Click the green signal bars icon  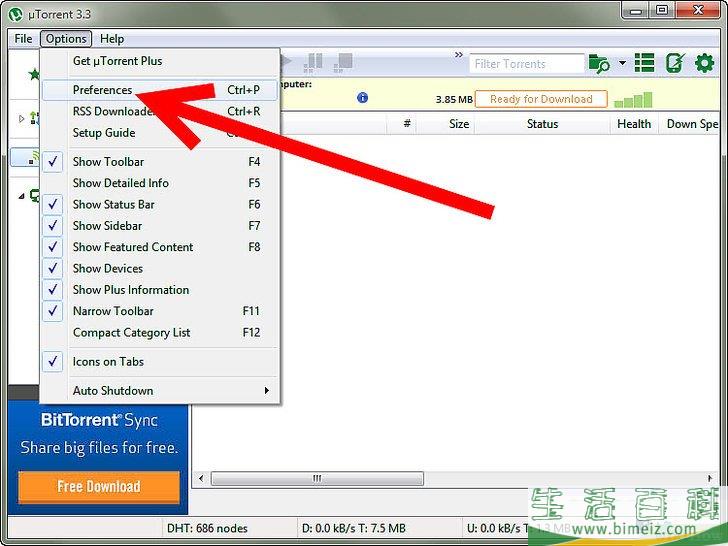632,99
